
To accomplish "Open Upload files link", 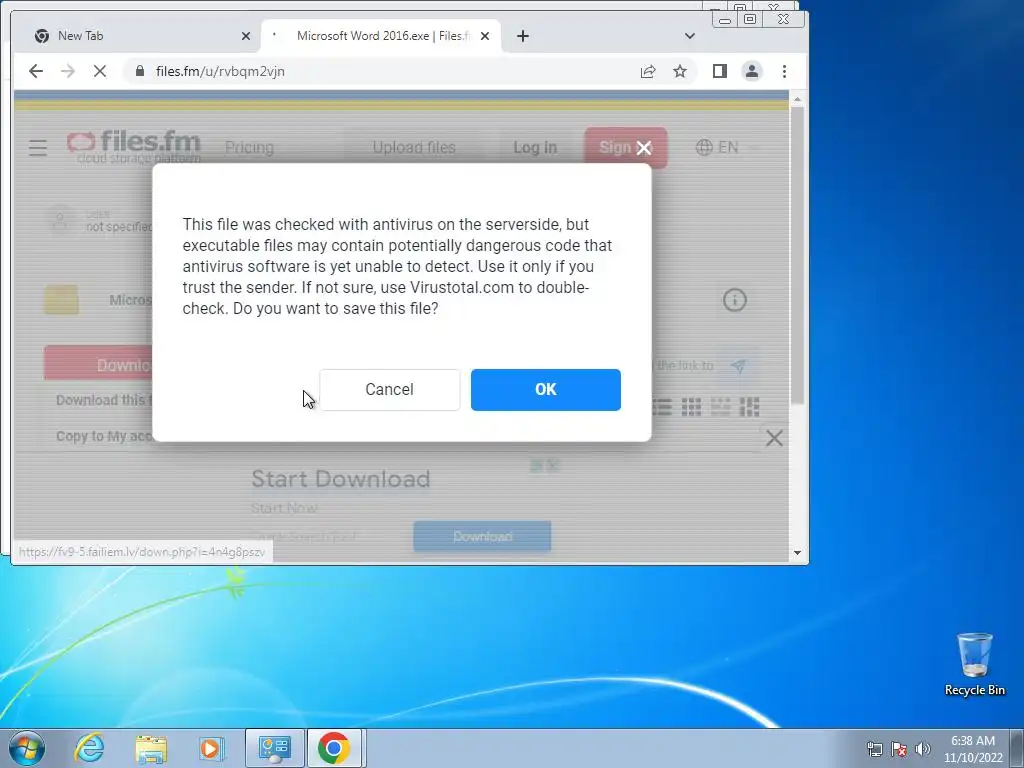I will pos(414,148).
